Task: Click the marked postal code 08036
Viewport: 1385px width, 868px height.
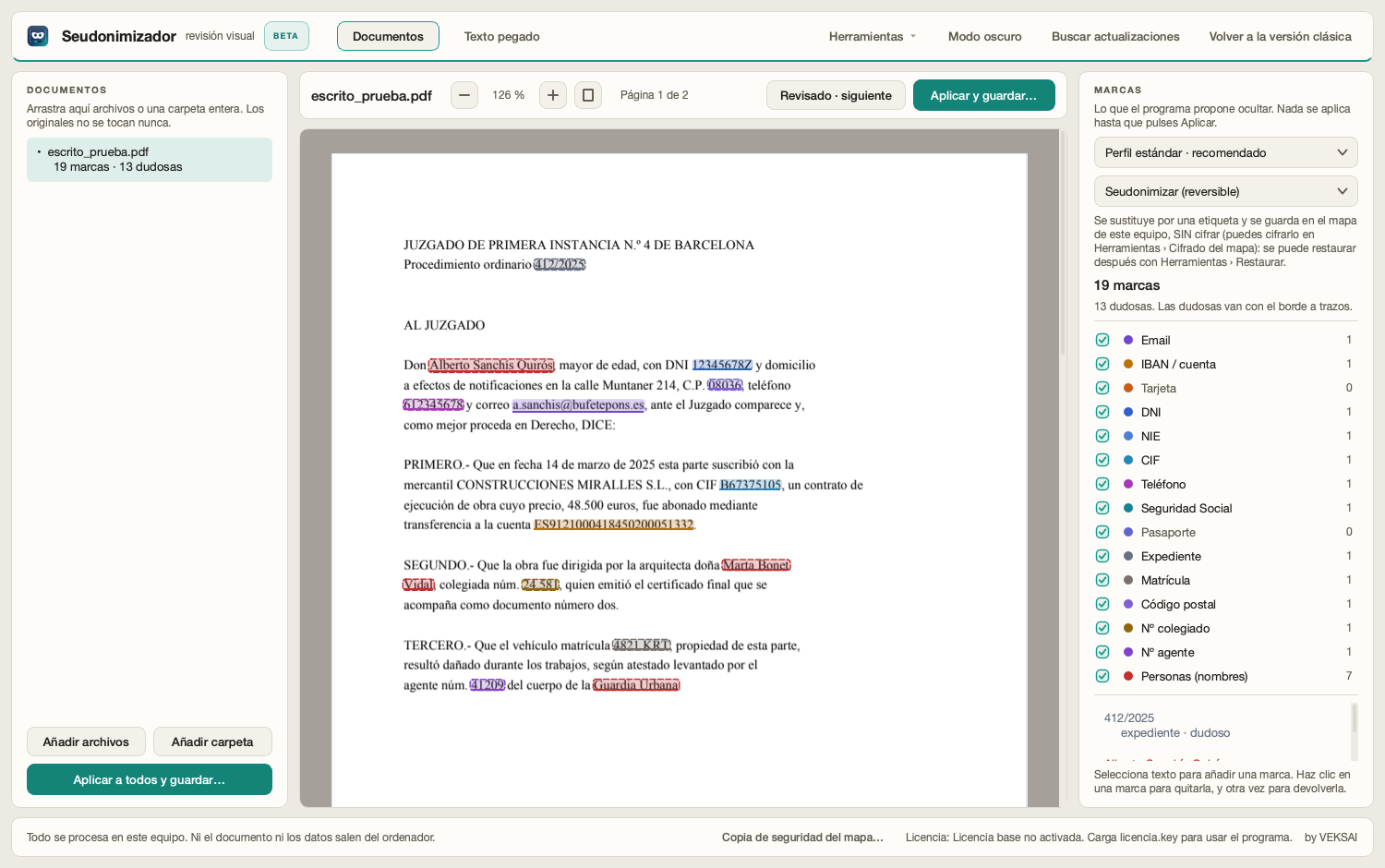Action: coord(725,385)
